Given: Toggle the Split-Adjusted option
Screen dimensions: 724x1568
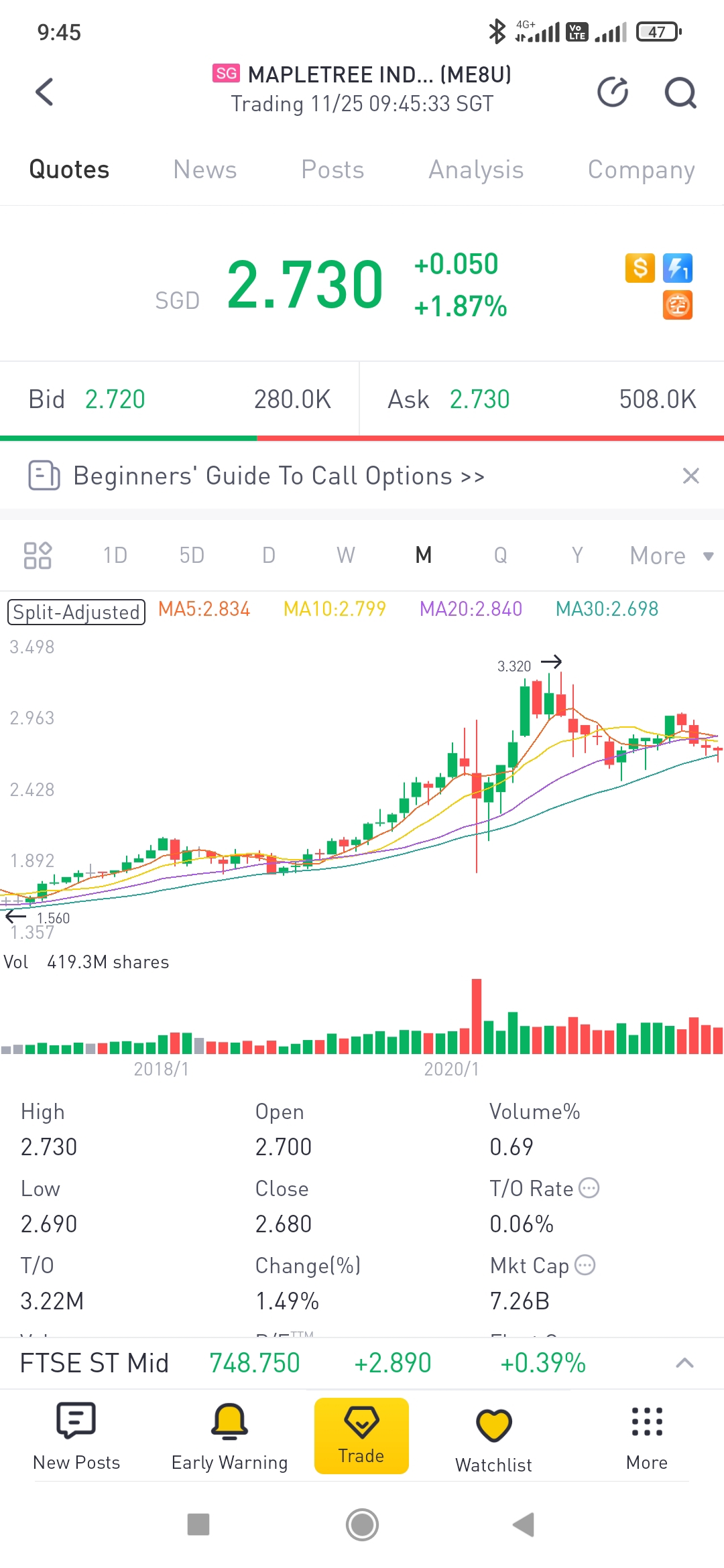Looking at the screenshot, I should [x=76, y=612].
